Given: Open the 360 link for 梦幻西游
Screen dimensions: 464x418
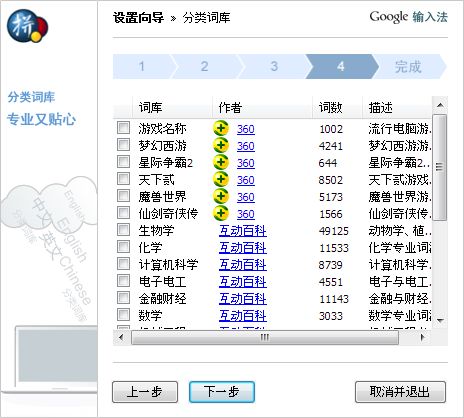Looking at the screenshot, I should (246, 146).
